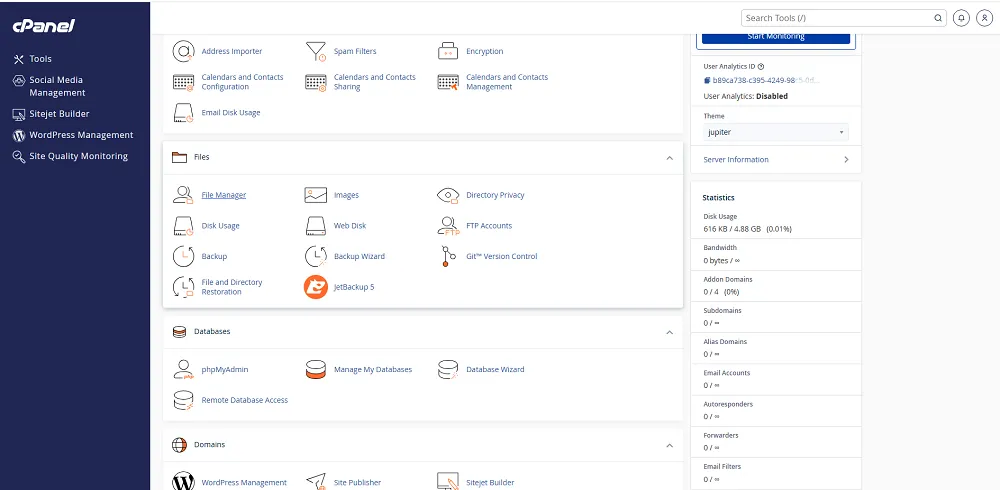Image resolution: width=1000 pixels, height=490 pixels.
Task: Click the Start Monitoring button
Action: coord(776,36)
